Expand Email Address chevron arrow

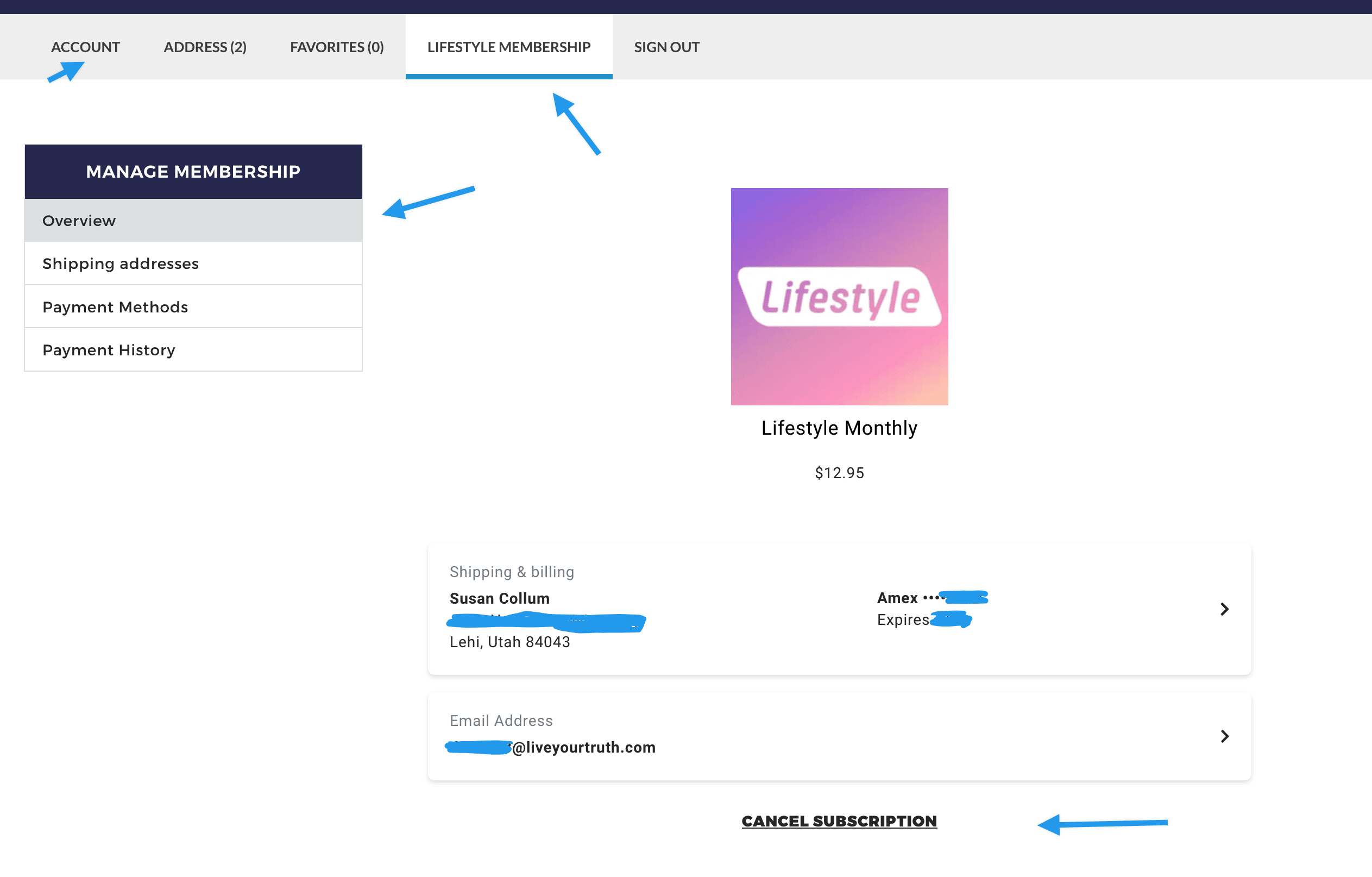coord(1224,736)
